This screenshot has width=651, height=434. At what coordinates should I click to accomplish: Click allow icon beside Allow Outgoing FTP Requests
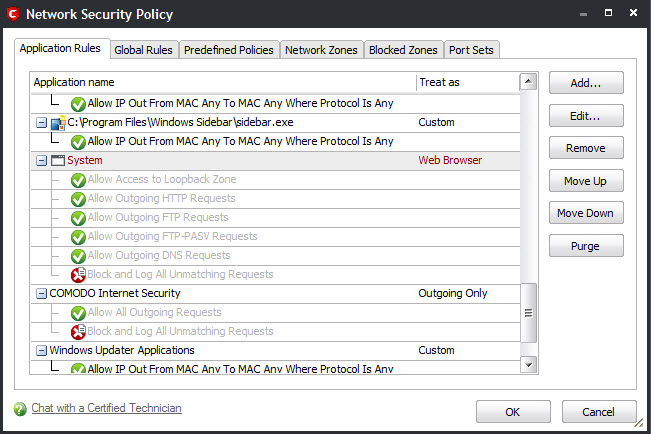[x=78, y=218]
